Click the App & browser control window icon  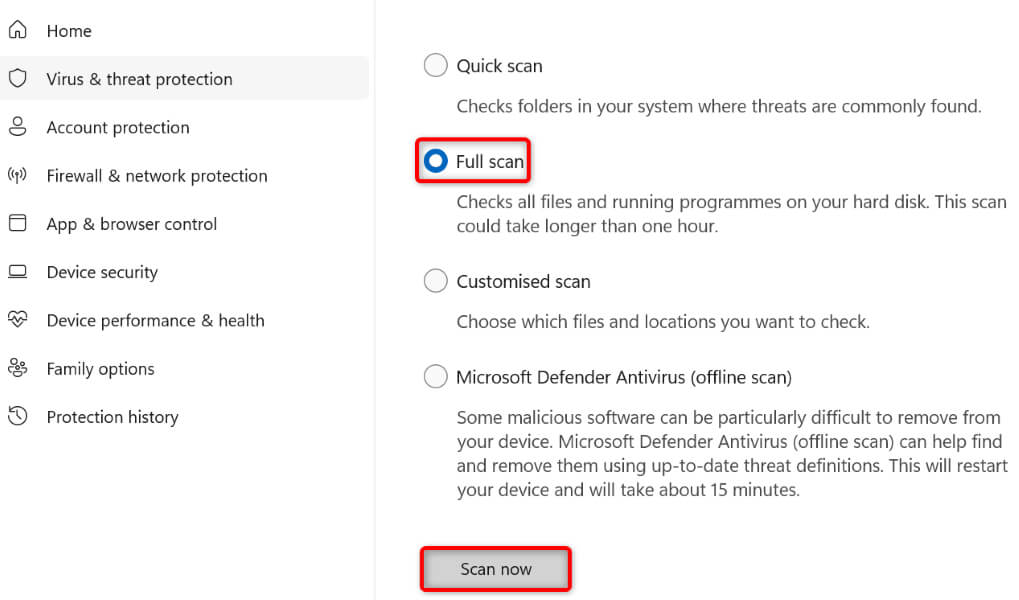pyautogui.click(x=17, y=224)
